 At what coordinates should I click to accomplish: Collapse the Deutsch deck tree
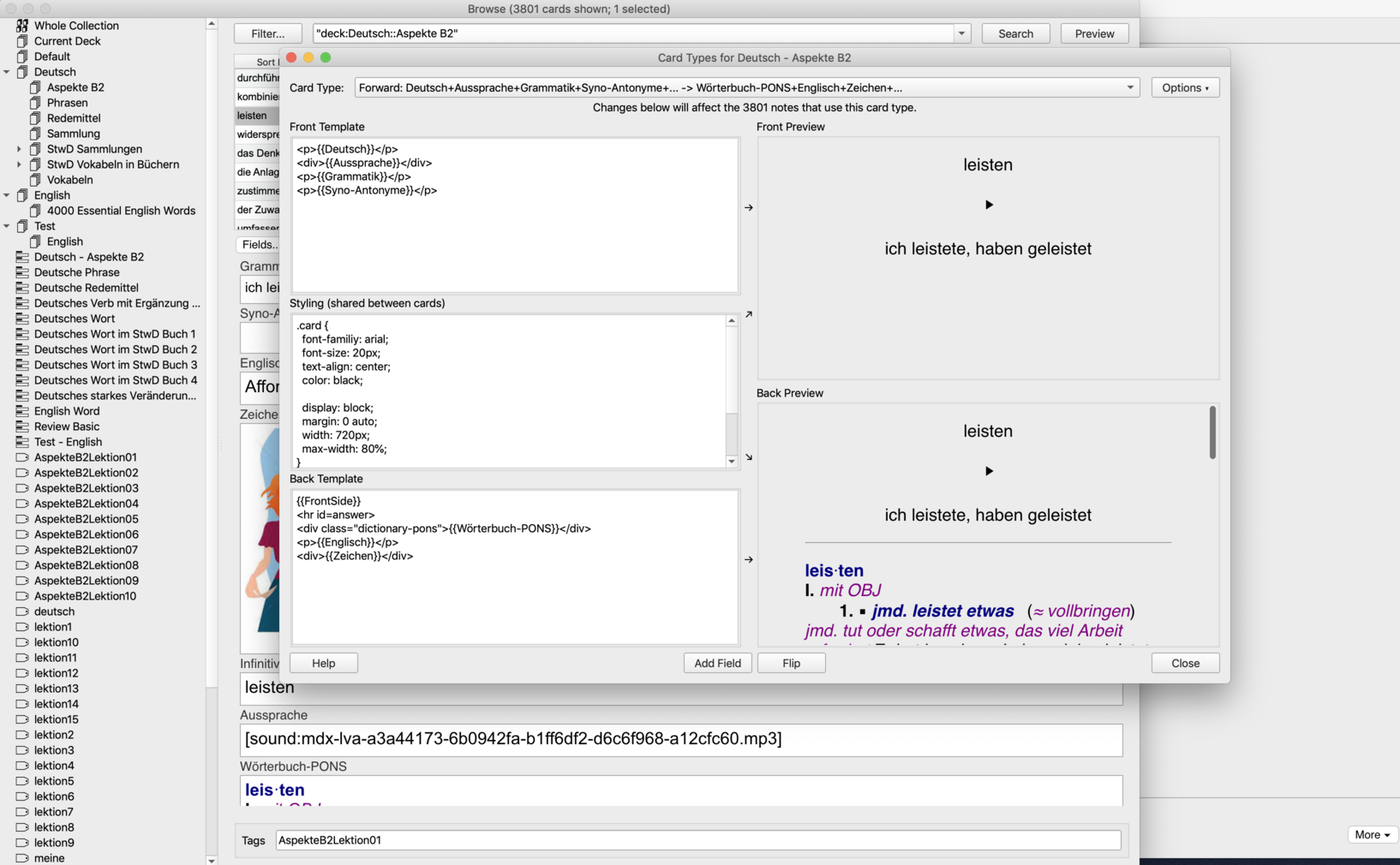7,72
